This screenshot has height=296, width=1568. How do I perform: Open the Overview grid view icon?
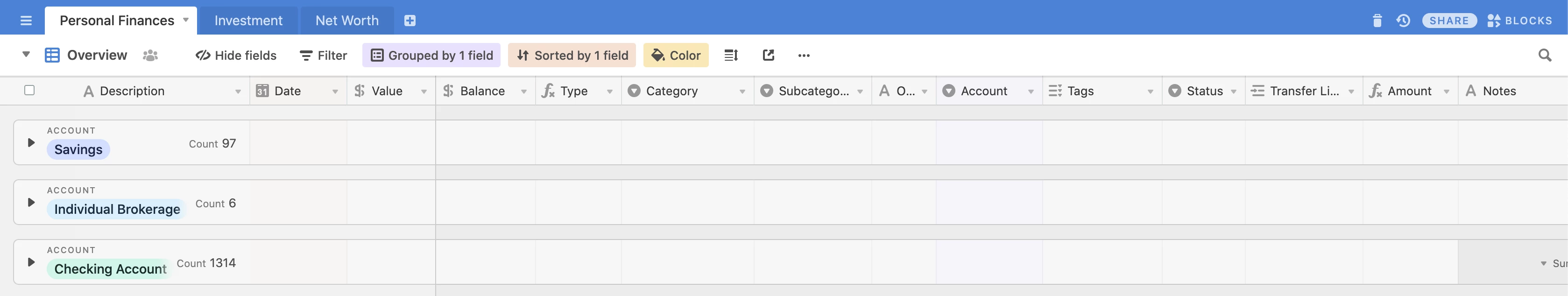52,56
